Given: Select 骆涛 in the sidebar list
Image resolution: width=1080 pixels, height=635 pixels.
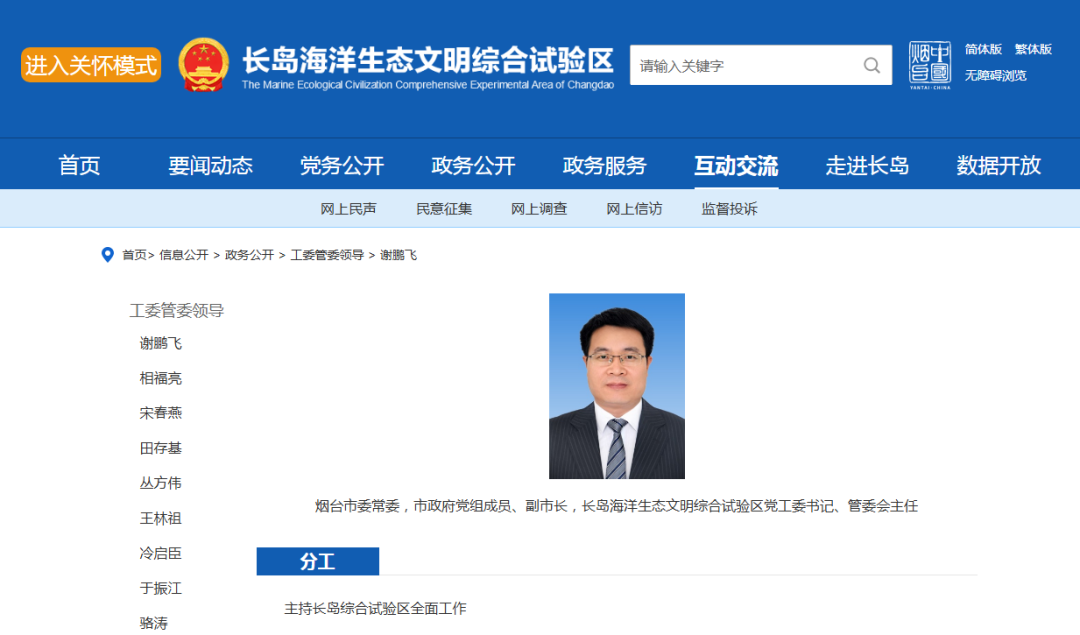Looking at the screenshot, I should coord(154,623).
